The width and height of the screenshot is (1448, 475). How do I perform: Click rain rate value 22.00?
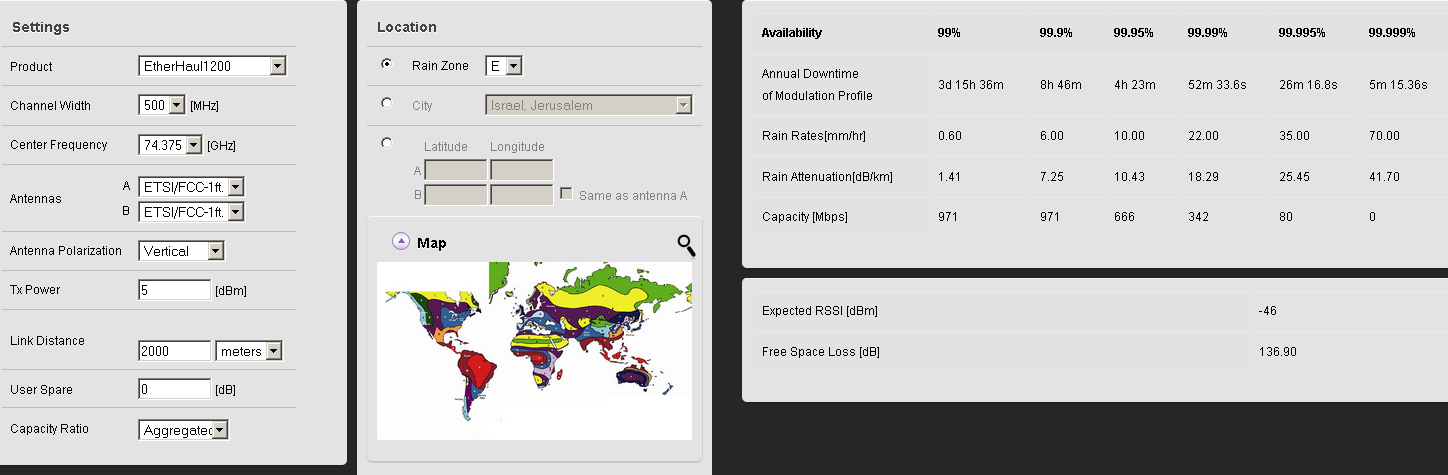[x=1203, y=136]
